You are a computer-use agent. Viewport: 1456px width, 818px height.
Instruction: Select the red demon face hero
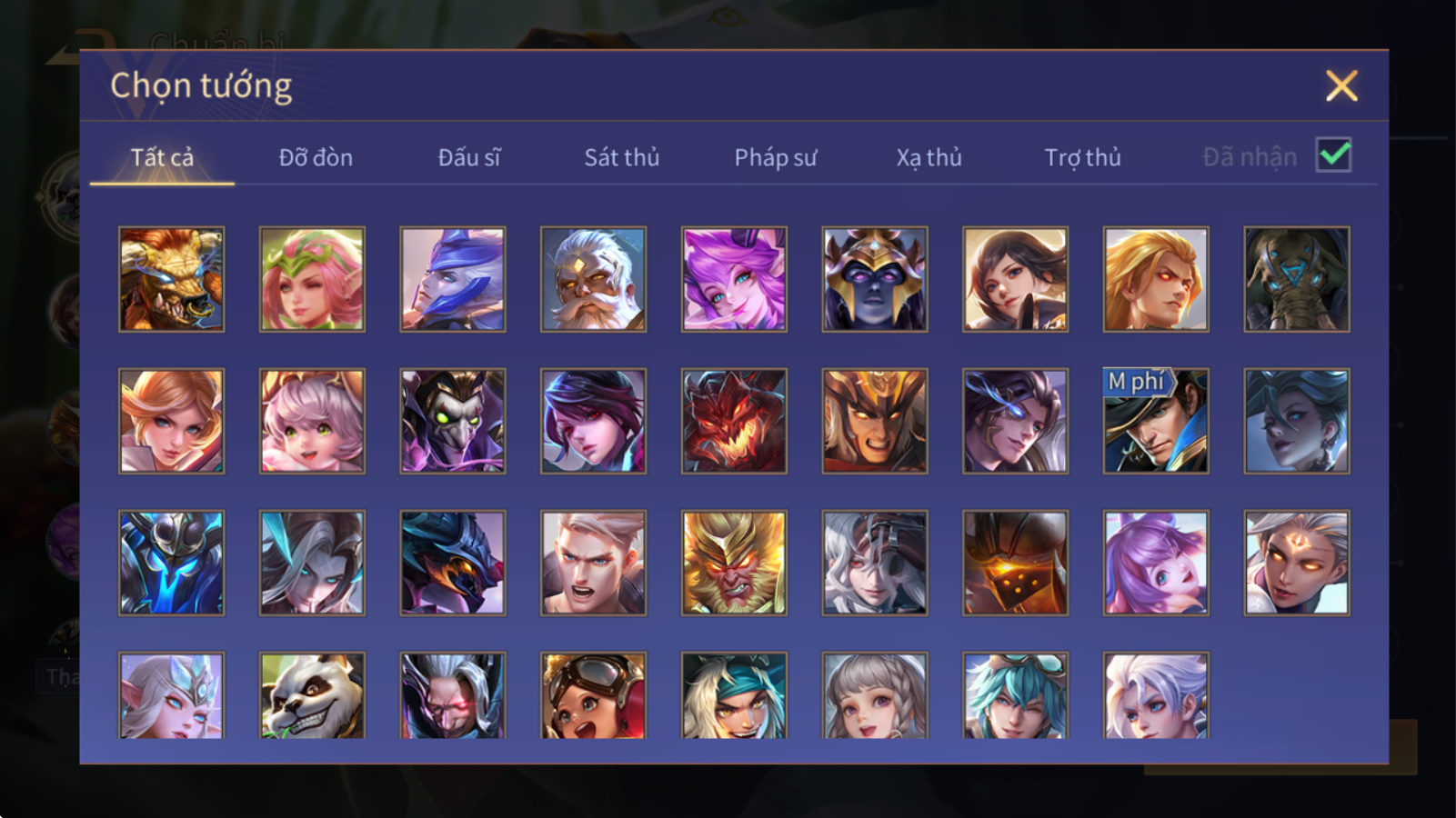pos(734,421)
